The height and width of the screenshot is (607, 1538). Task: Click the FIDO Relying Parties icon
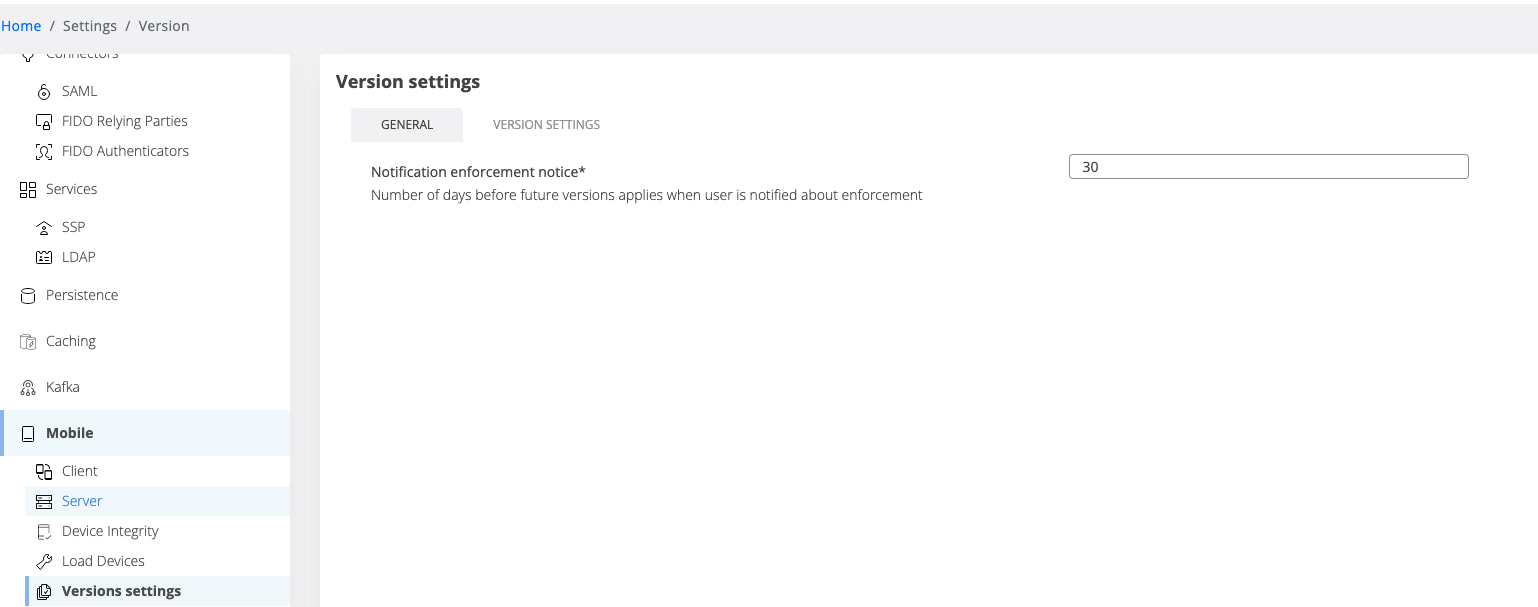[44, 122]
